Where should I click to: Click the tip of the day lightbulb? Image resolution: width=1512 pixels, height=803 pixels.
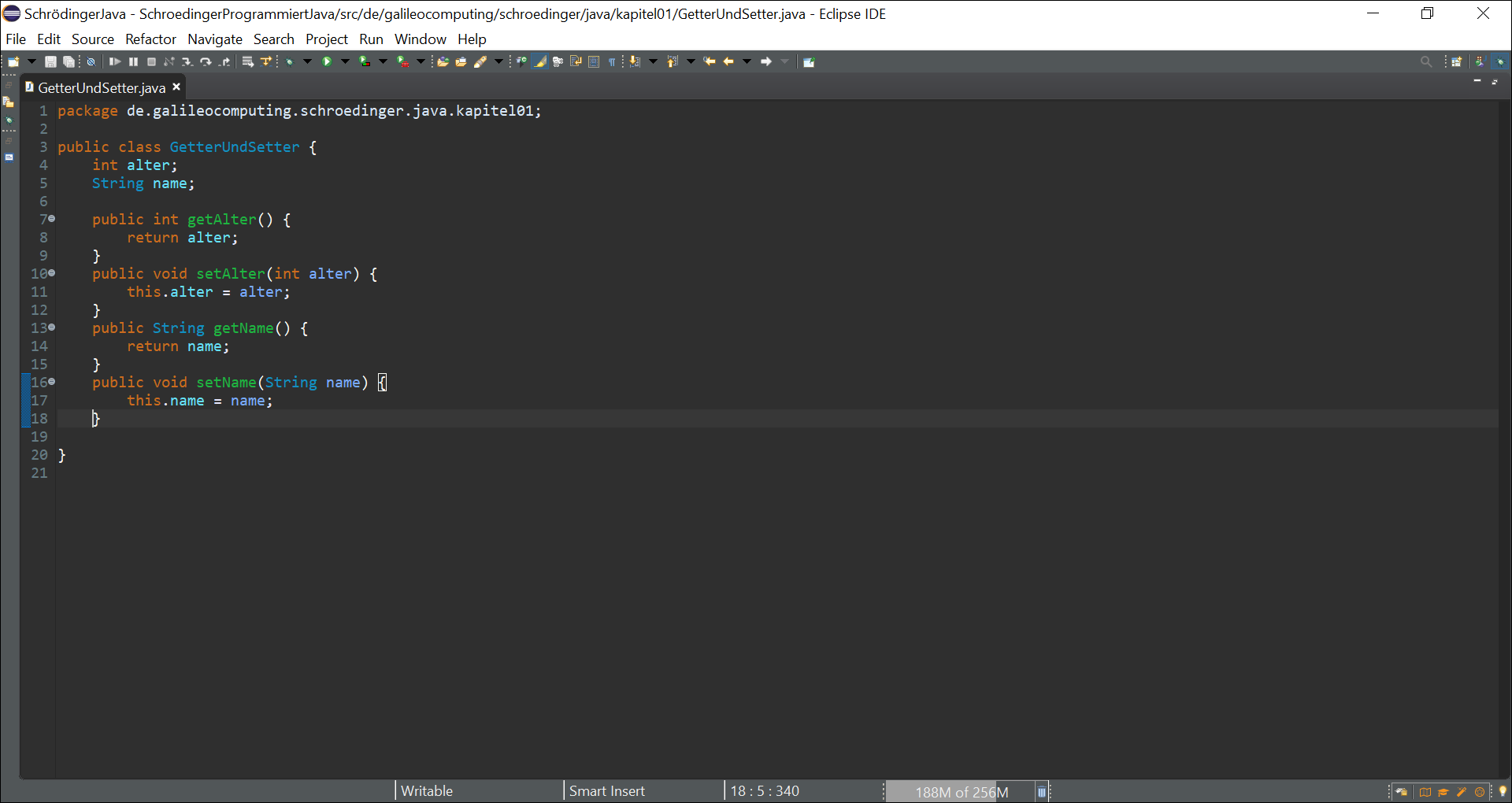tap(1503, 792)
